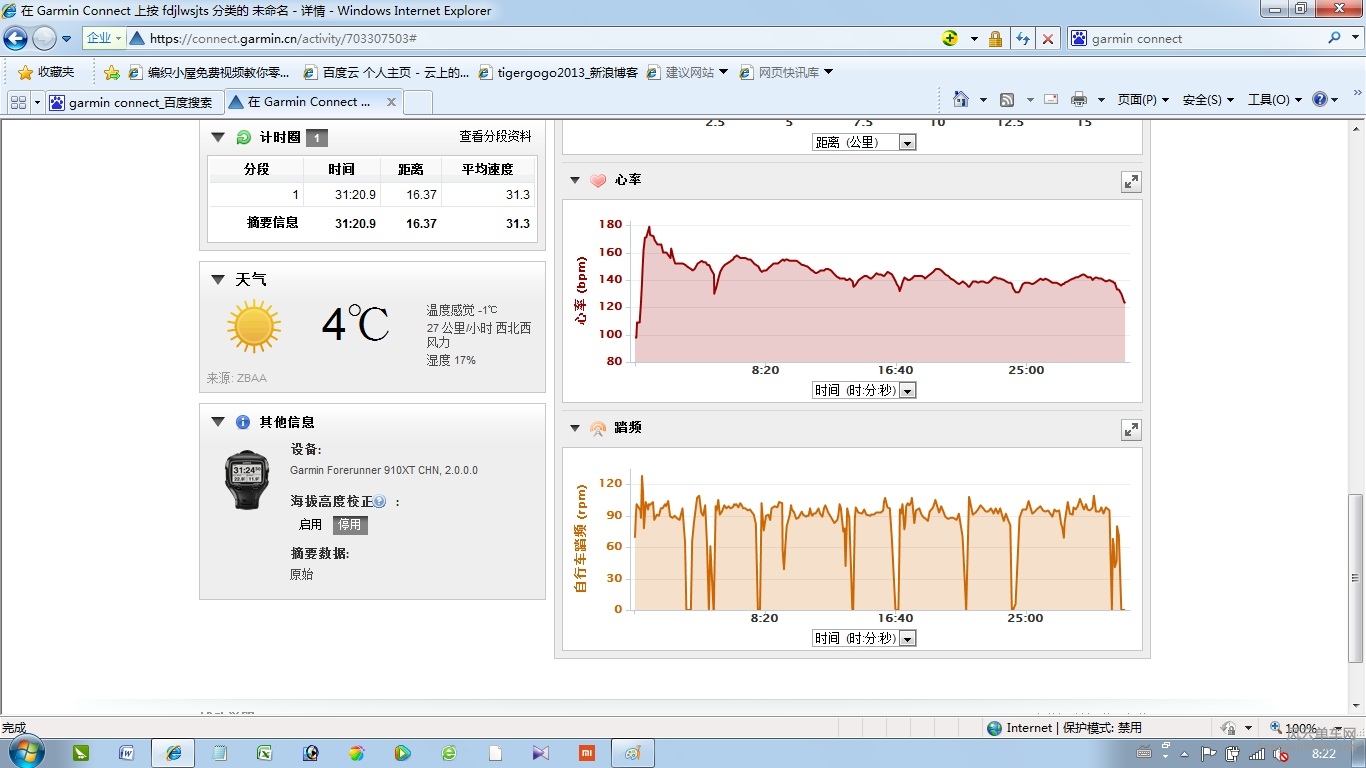
Task: Click the Start button on taskbar
Action: pyautogui.click(x=24, y=753)
